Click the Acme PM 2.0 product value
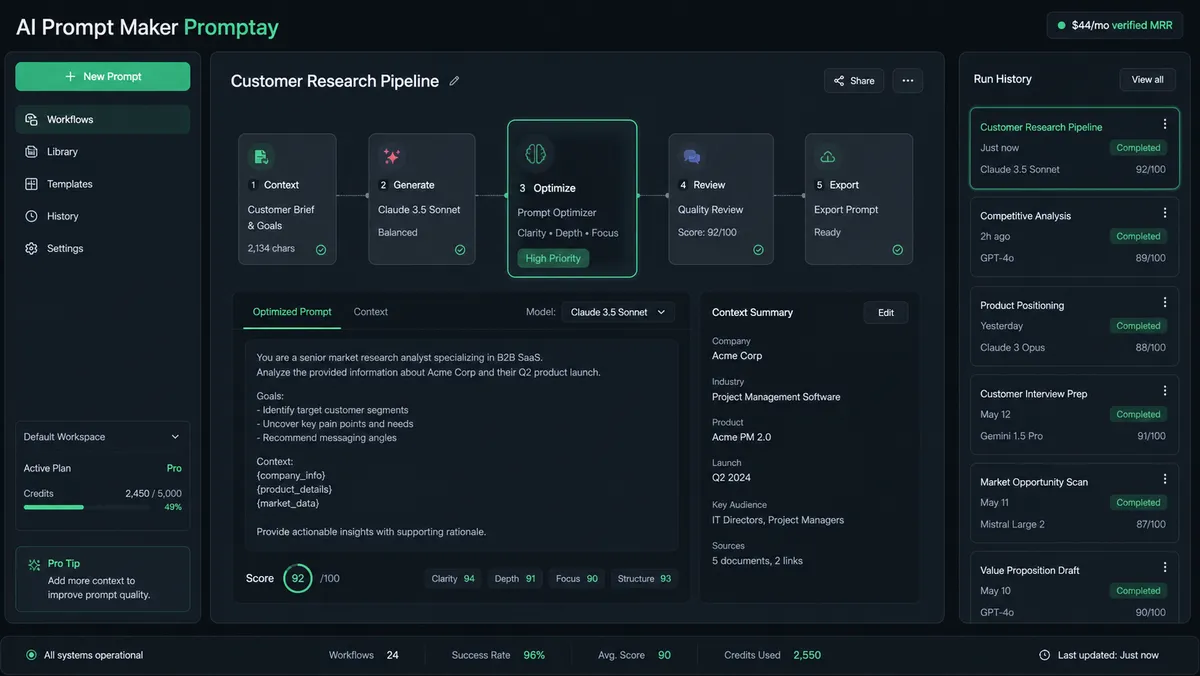1200x676 pixels. pos(741,437)
